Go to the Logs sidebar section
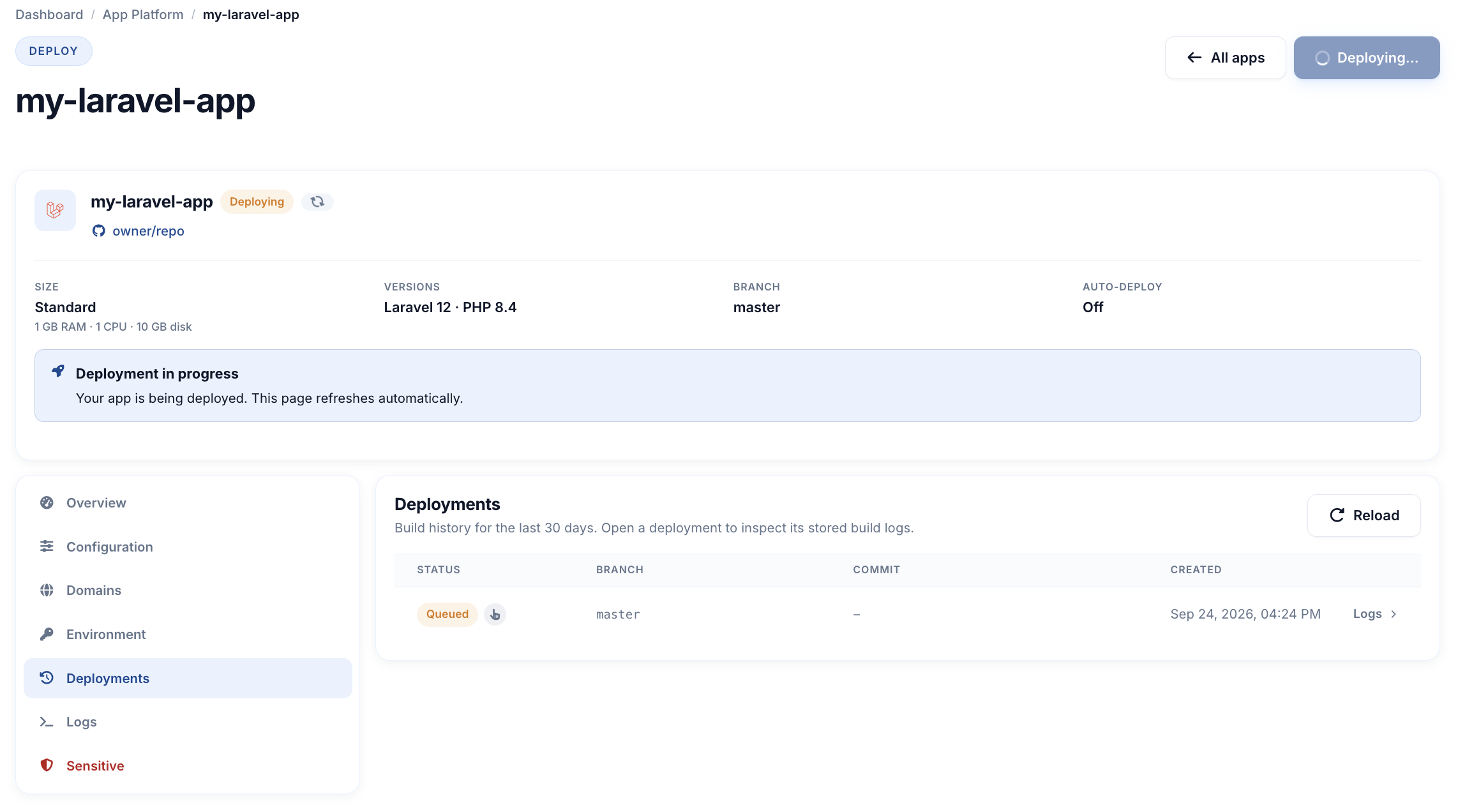The width and height of the screenshot is (1458, 812). 188,722
